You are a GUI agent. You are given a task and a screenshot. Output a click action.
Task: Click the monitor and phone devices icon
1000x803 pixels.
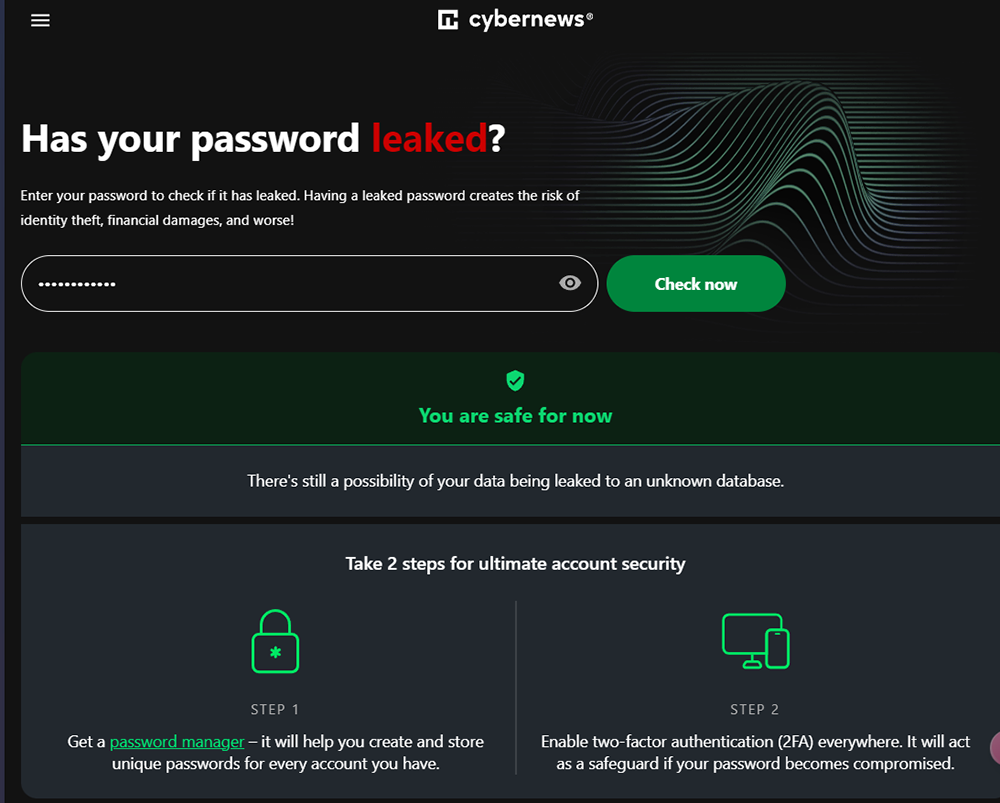coord(756,641)
